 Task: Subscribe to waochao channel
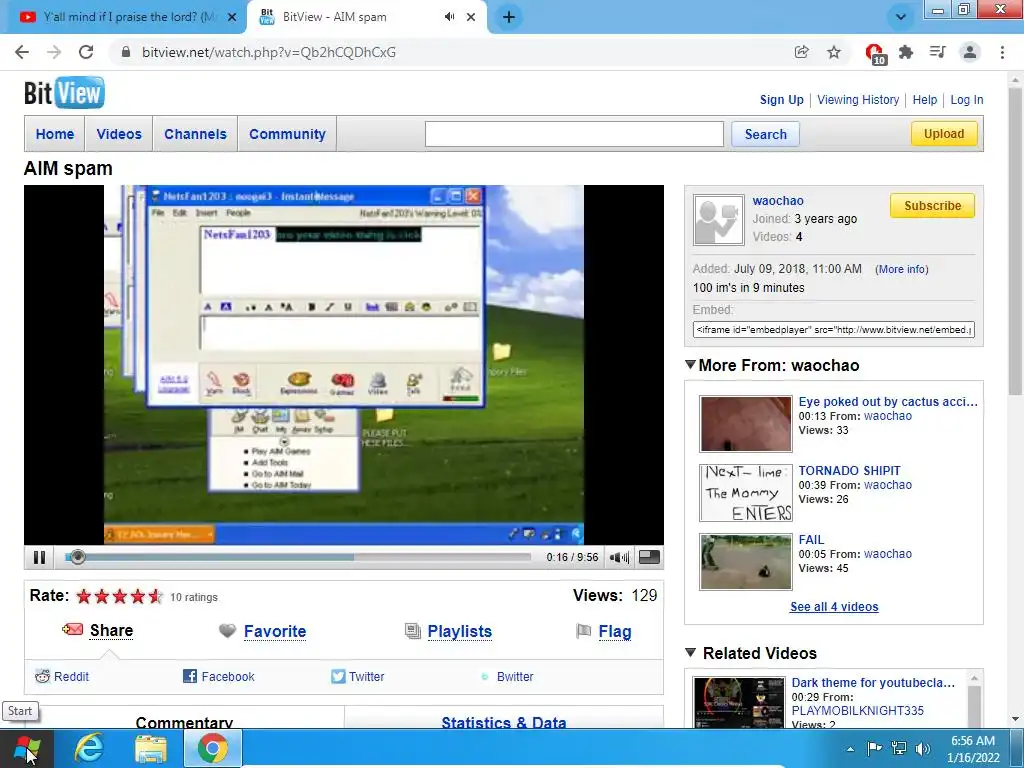click(932, 206)
